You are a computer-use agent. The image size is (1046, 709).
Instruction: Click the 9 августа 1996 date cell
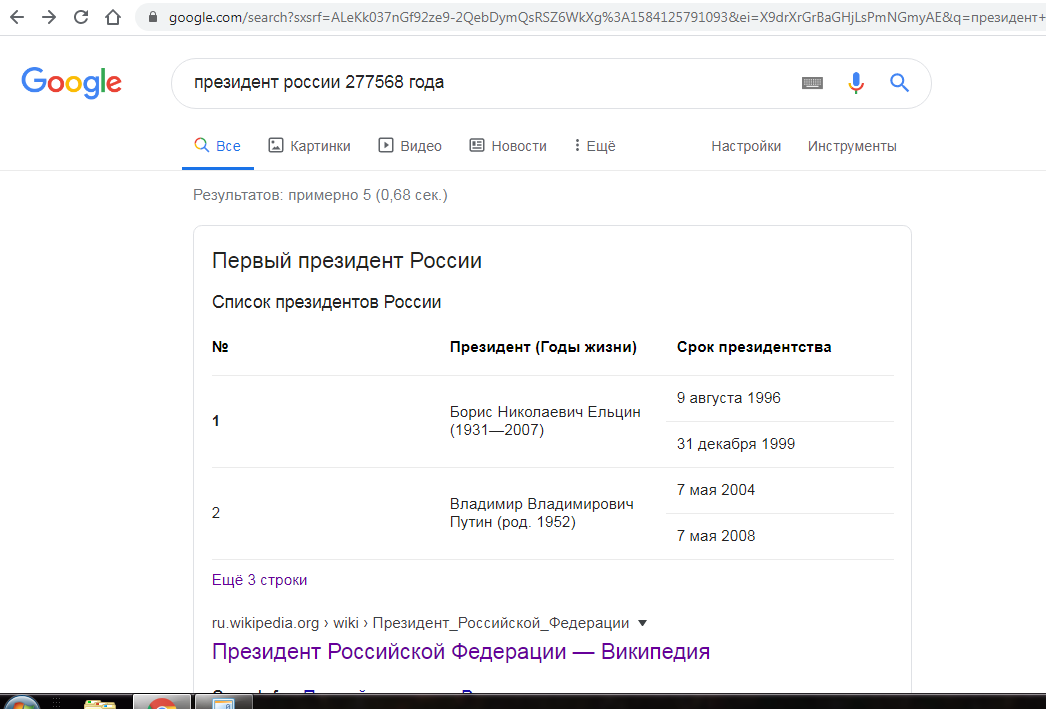(x=728, y=398)
